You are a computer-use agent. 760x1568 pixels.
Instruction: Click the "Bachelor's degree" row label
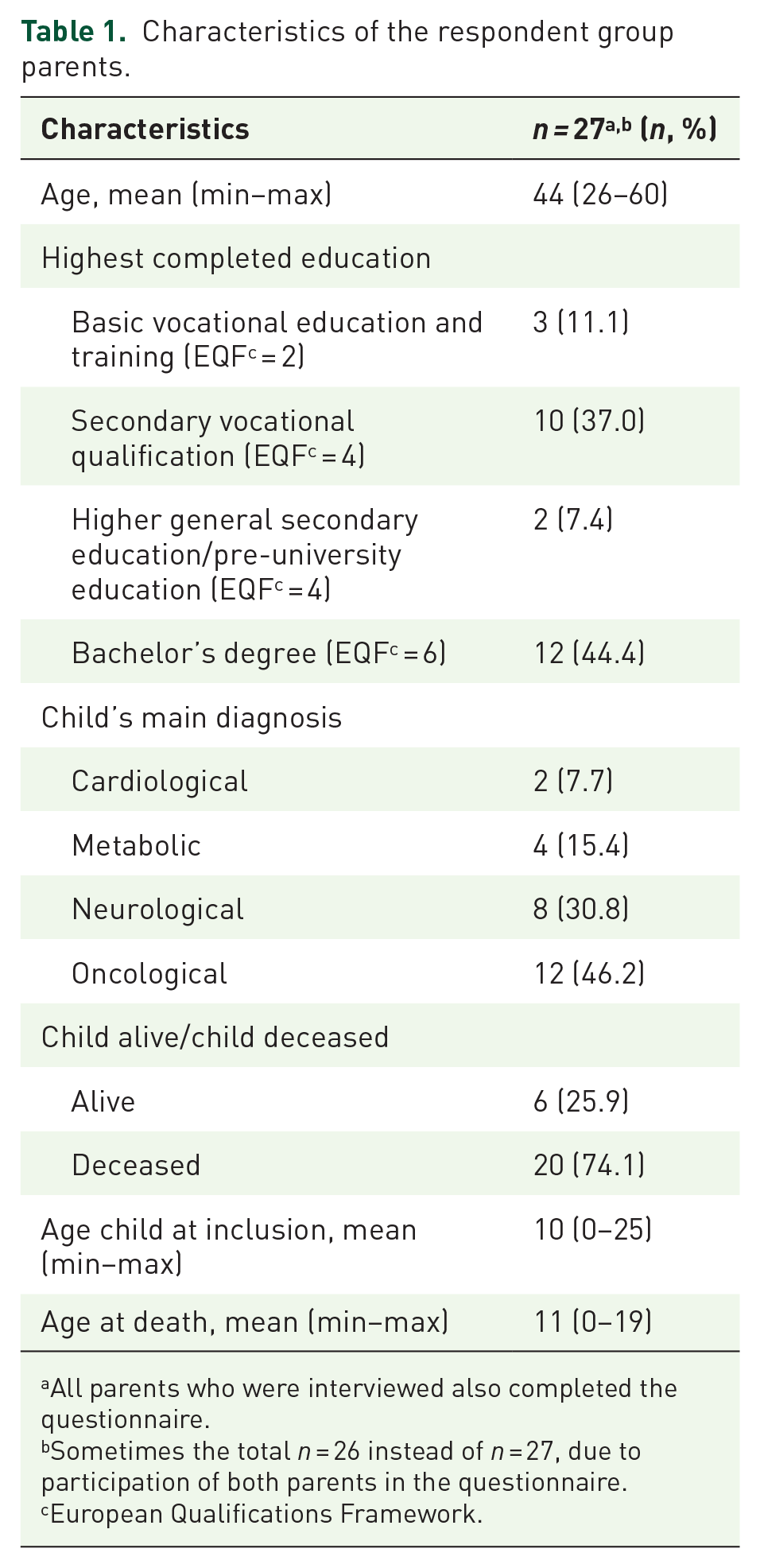(258, 653)
